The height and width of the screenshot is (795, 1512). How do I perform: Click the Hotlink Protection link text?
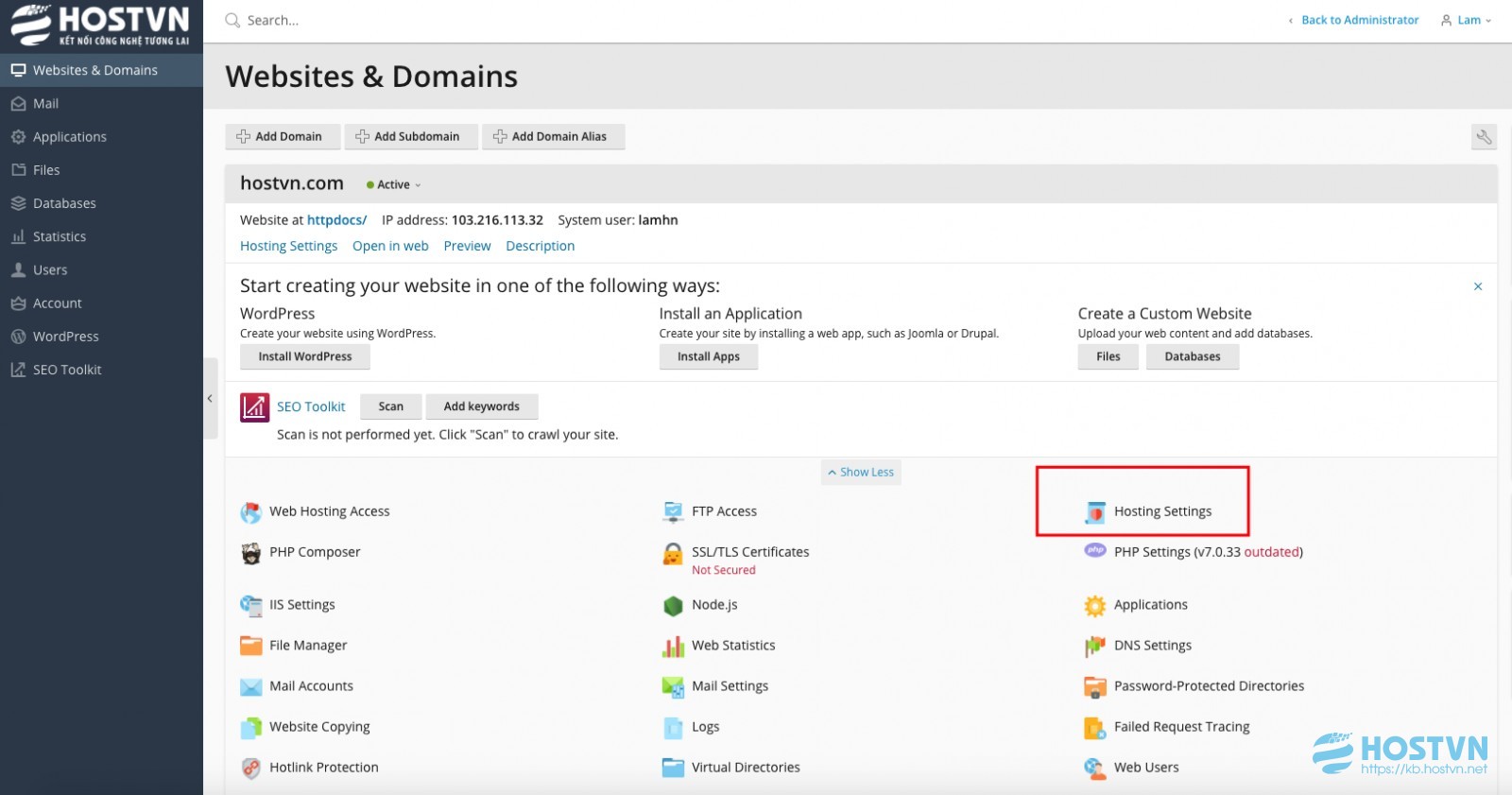click(x=324, y=768)
